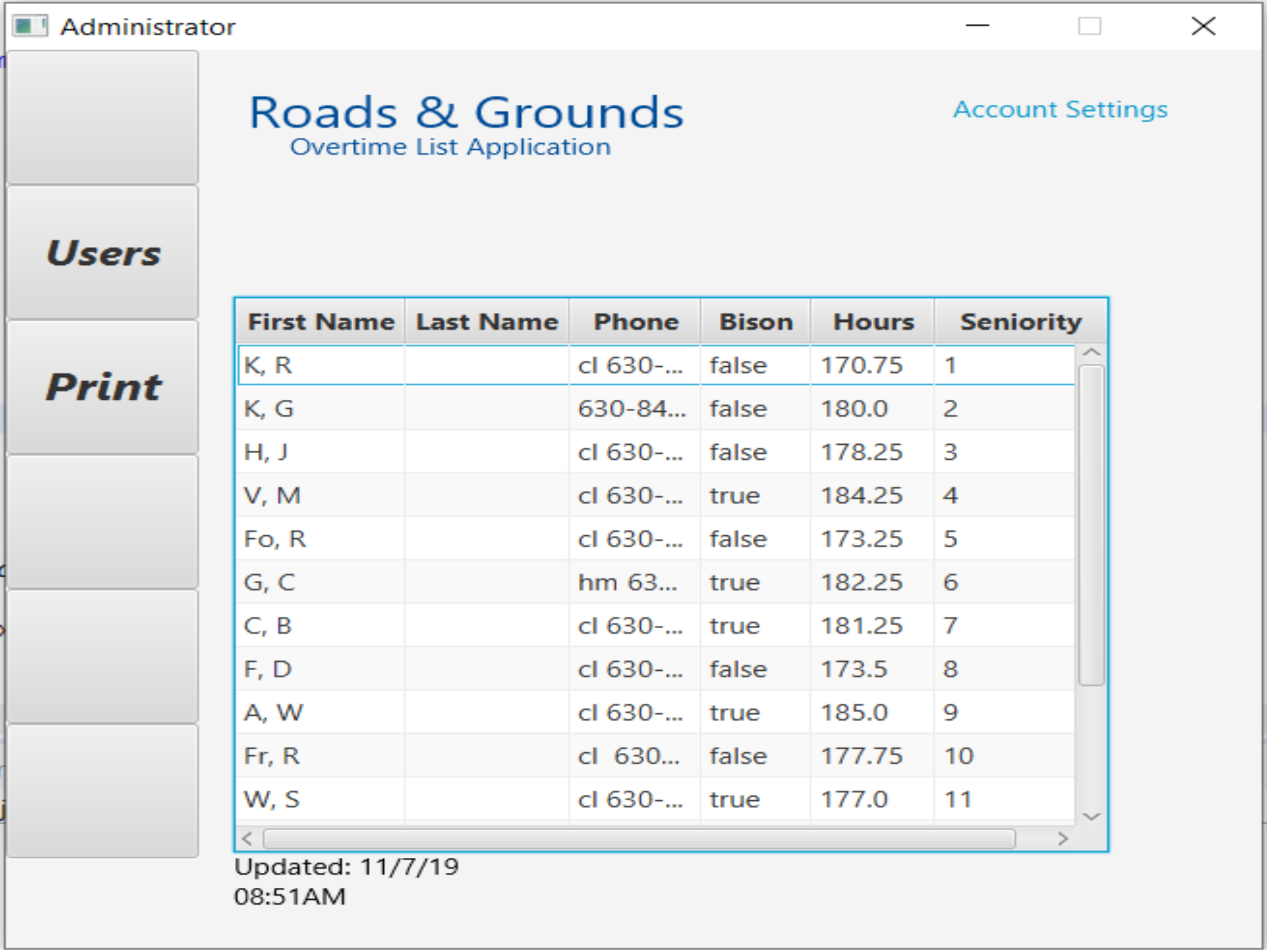Click the Phone column header
The width and height of the screenshot is (1267, 952).
pyautogui.click(x=635, y=322)
